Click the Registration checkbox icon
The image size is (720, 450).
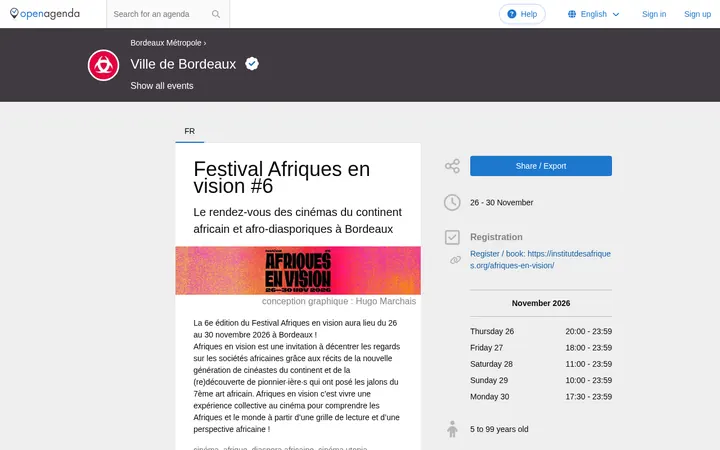(x=452, y=237)
